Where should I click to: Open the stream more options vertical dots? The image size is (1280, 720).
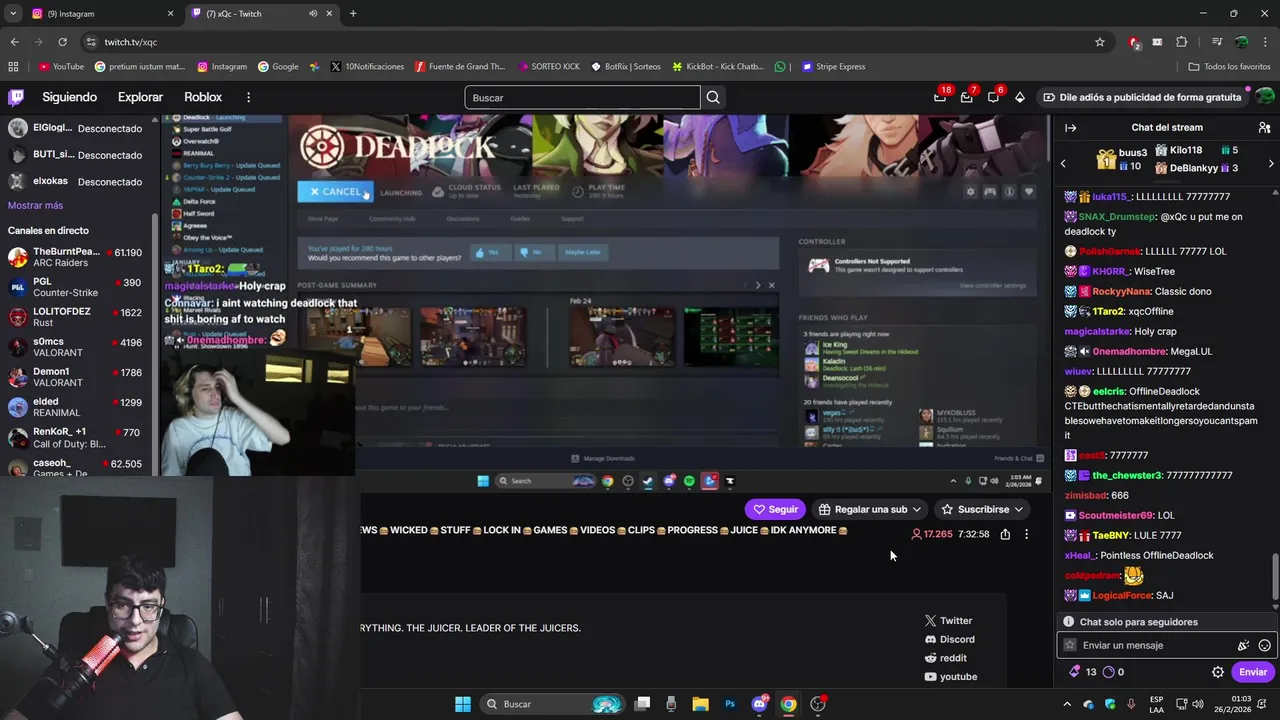(x=1026, y=534)
